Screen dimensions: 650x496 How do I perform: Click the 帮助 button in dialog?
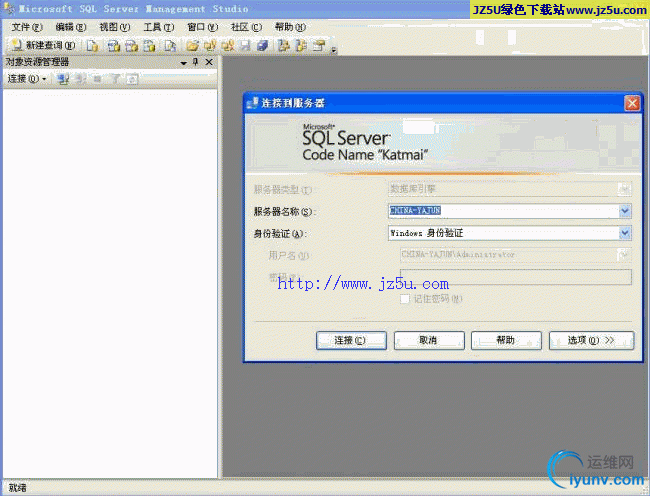click(506, 340)
